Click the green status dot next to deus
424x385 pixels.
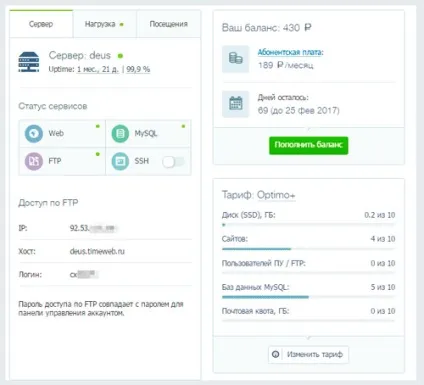pyautogui.click(x=120, y=56)
